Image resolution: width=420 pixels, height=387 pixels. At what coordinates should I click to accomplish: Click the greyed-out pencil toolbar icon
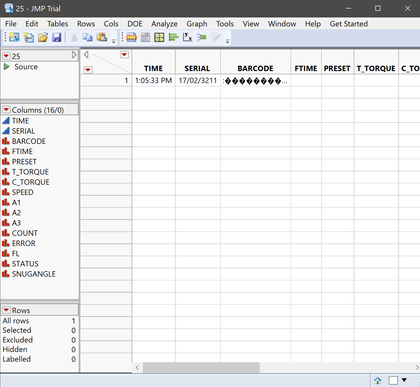click(x=216, y=37)
